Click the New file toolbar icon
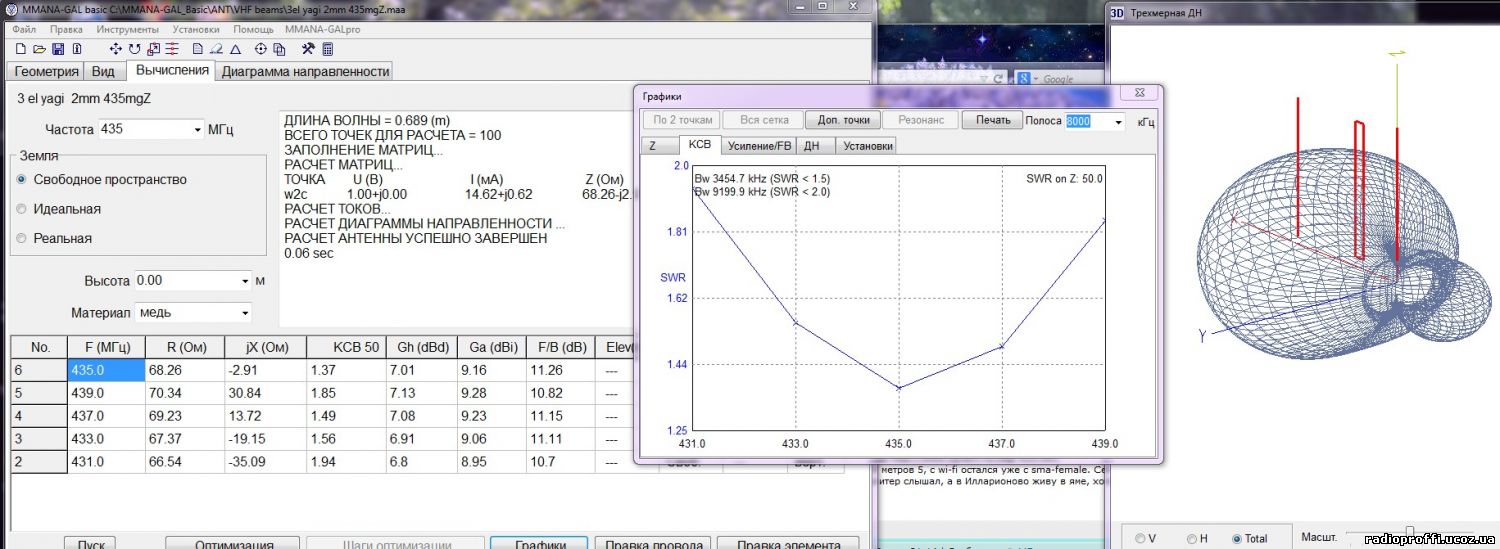1500x549 pixels. click(21, 49)
